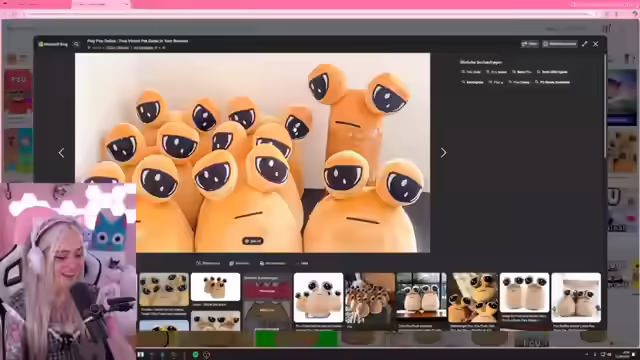Screen dimensions: 640x360
Task: Open the white Pou plush thumbnail with big eyes
Action: coord(318,298)
